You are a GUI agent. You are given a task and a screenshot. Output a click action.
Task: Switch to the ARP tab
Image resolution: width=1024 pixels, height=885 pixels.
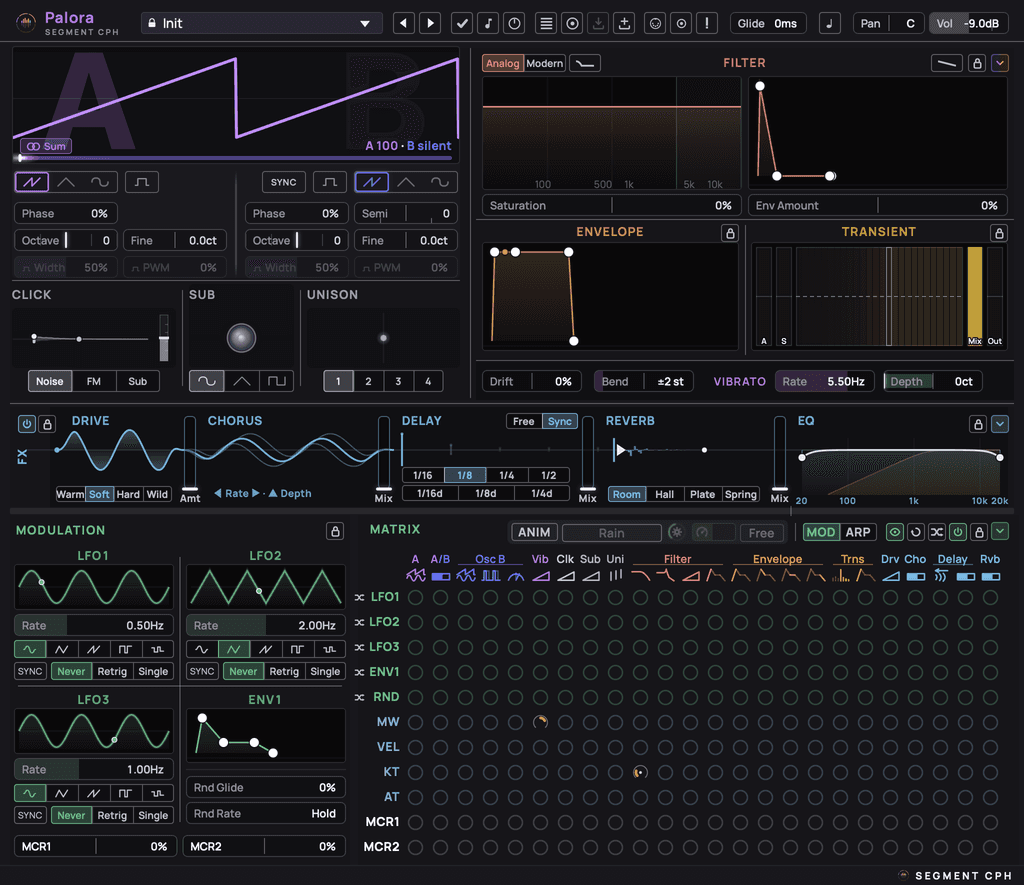pos(858,532)
